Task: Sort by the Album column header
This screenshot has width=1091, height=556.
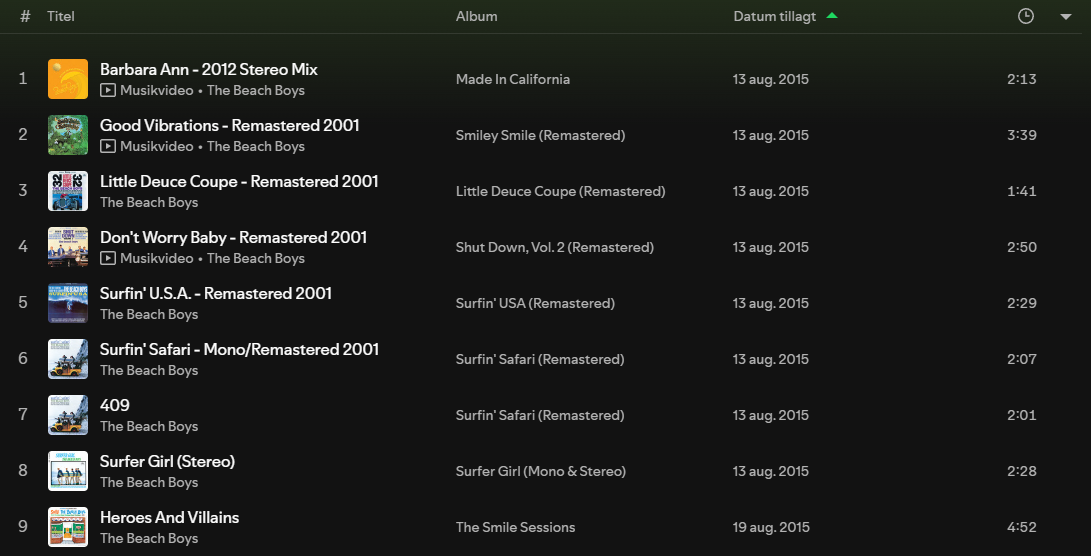Action: 477,16
